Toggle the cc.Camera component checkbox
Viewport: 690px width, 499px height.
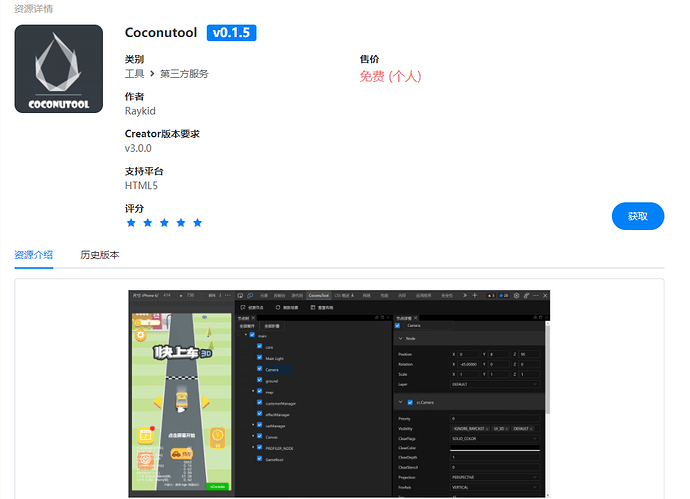pyautogui.click(x=410, y=402)
